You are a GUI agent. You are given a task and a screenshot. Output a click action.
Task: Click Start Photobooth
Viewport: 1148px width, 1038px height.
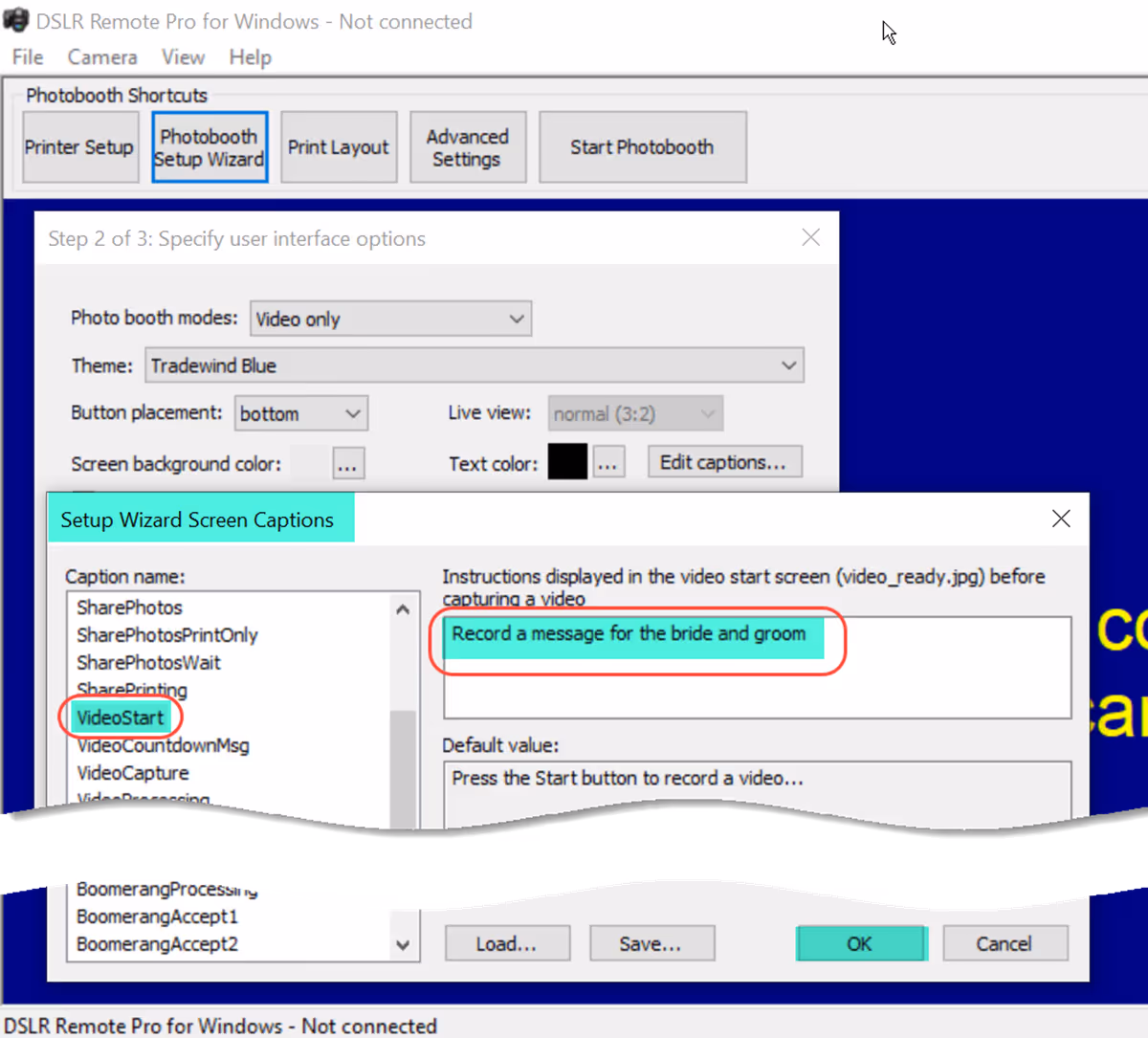click(642, 147)
